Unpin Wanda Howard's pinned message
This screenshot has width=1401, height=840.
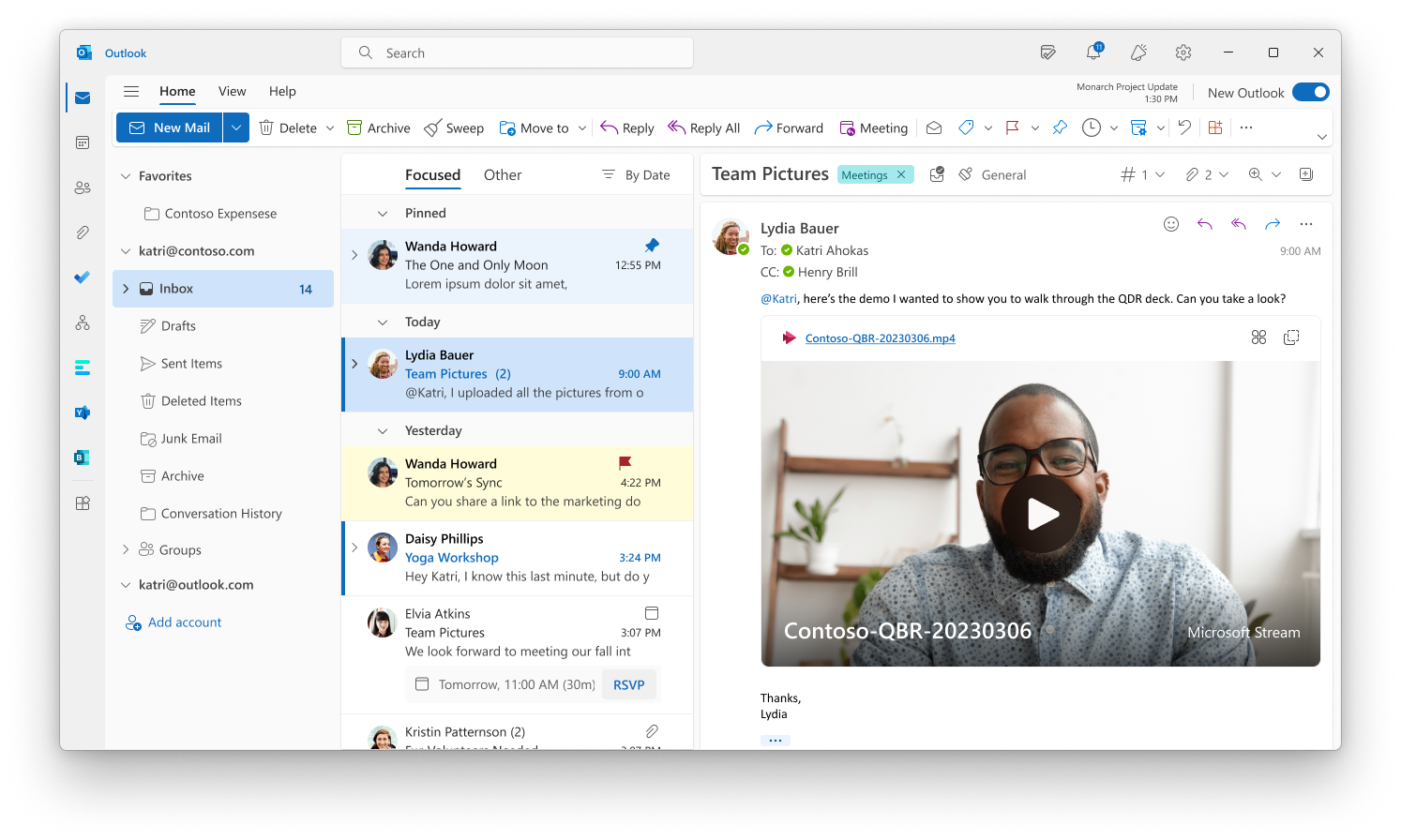click(651, 246)
